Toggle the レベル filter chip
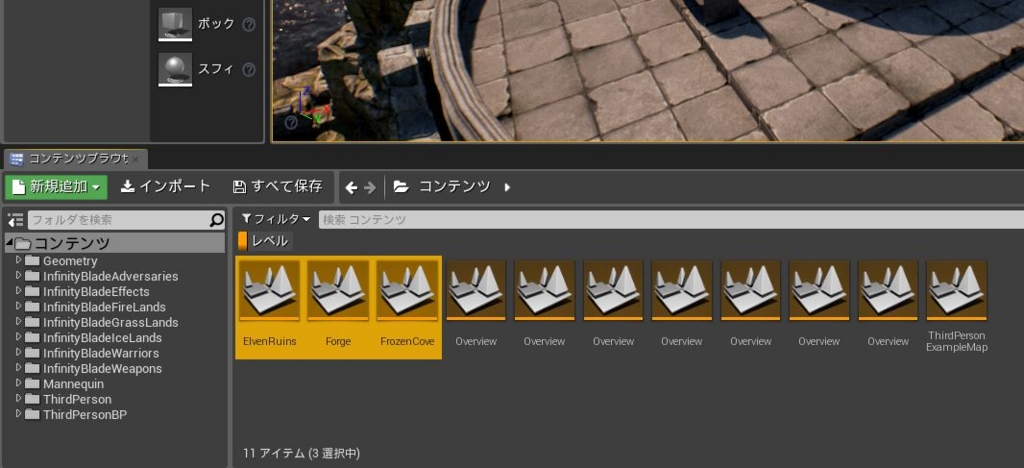The width and height of the screenshot is (1024, 468). (x=265, y=241)
